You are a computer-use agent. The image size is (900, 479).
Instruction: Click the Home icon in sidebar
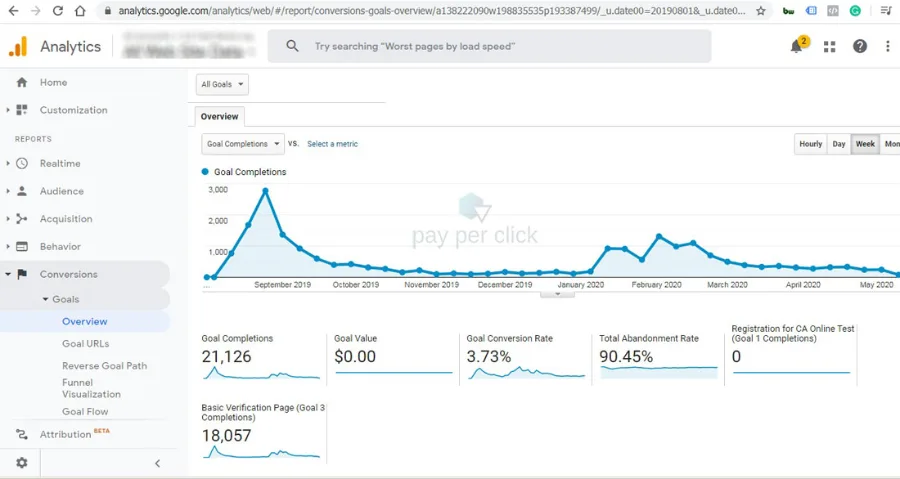point(22,83)
